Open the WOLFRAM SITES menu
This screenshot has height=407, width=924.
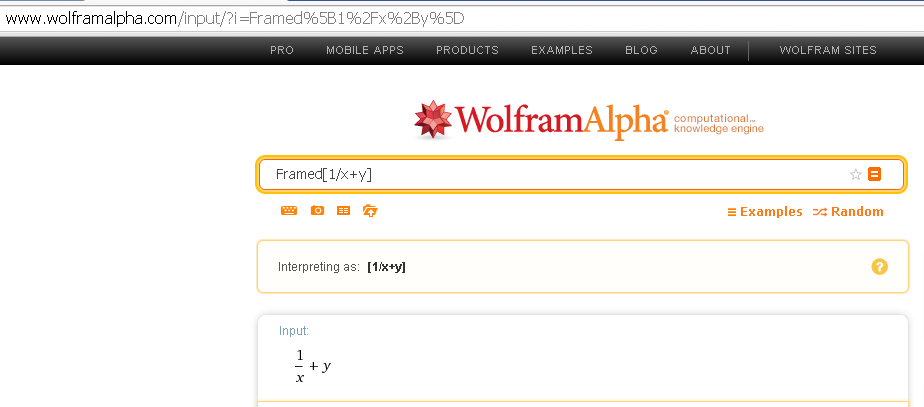tap(828, 51)
